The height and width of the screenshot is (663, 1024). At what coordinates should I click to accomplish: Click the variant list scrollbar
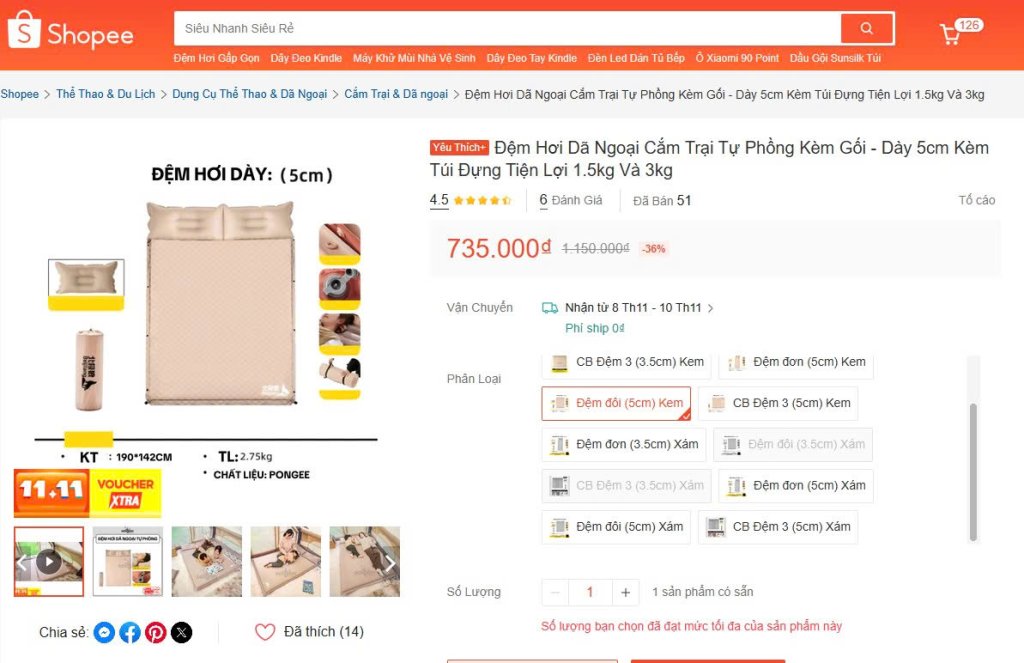tap(973, 472)
